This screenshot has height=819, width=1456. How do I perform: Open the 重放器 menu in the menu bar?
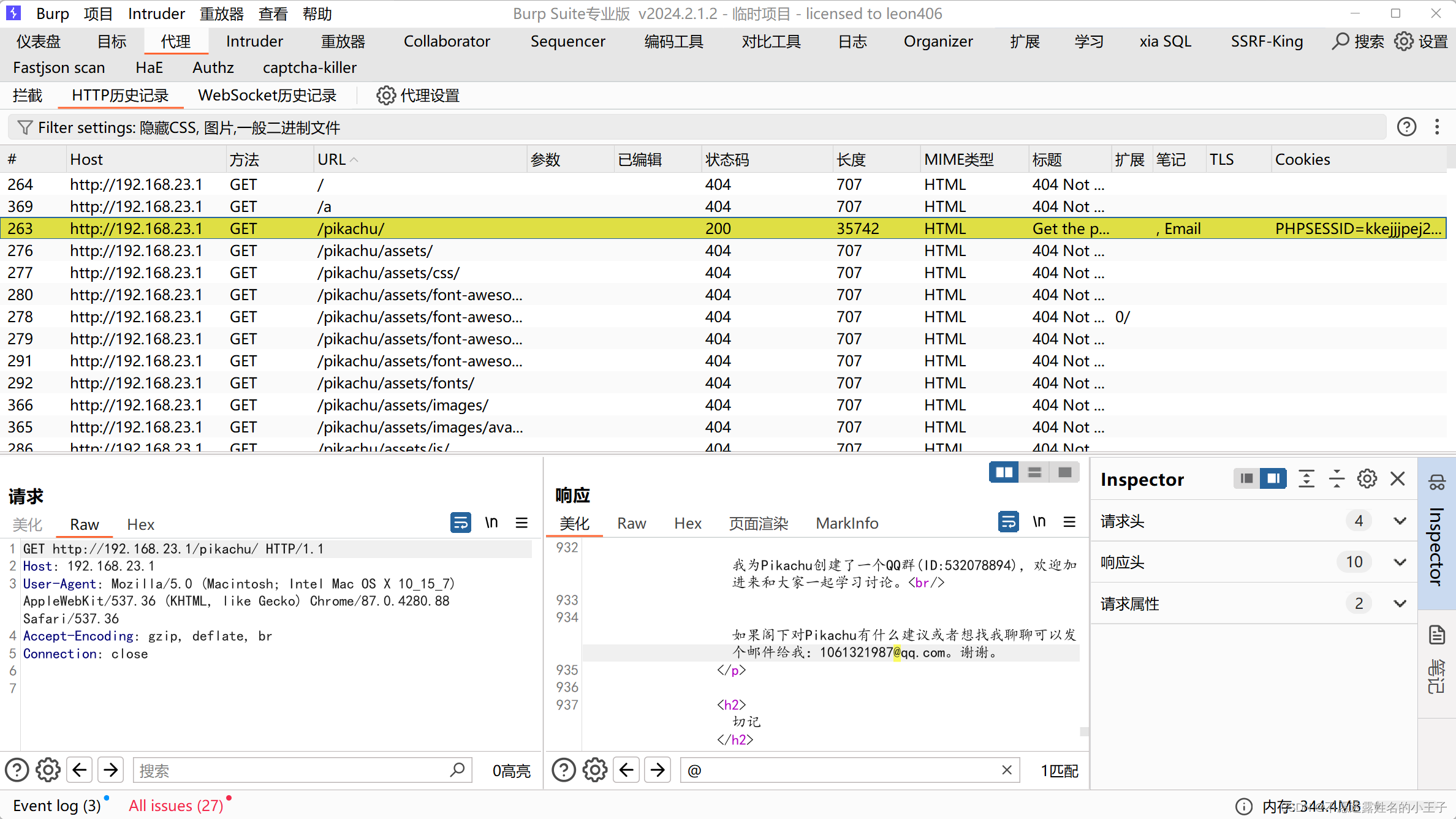pos(221,13)
